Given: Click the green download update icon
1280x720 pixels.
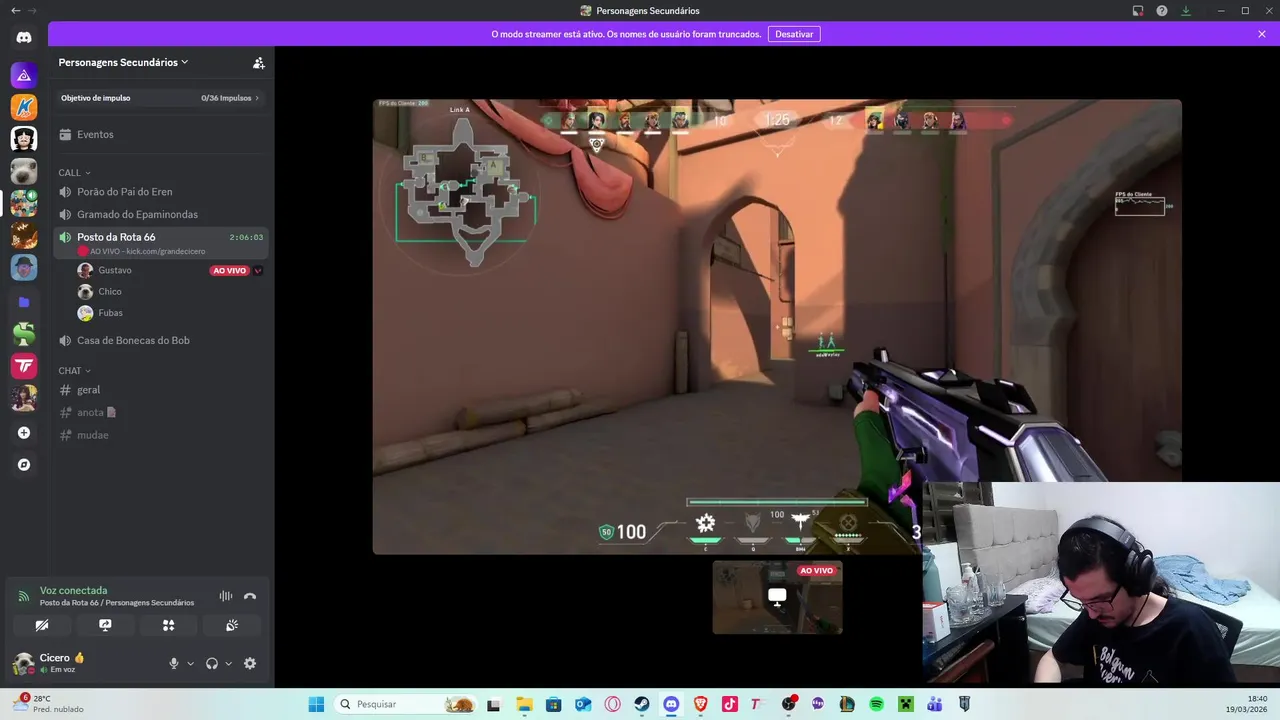Looking at the screenshot, I should (x=1186, y=11).
